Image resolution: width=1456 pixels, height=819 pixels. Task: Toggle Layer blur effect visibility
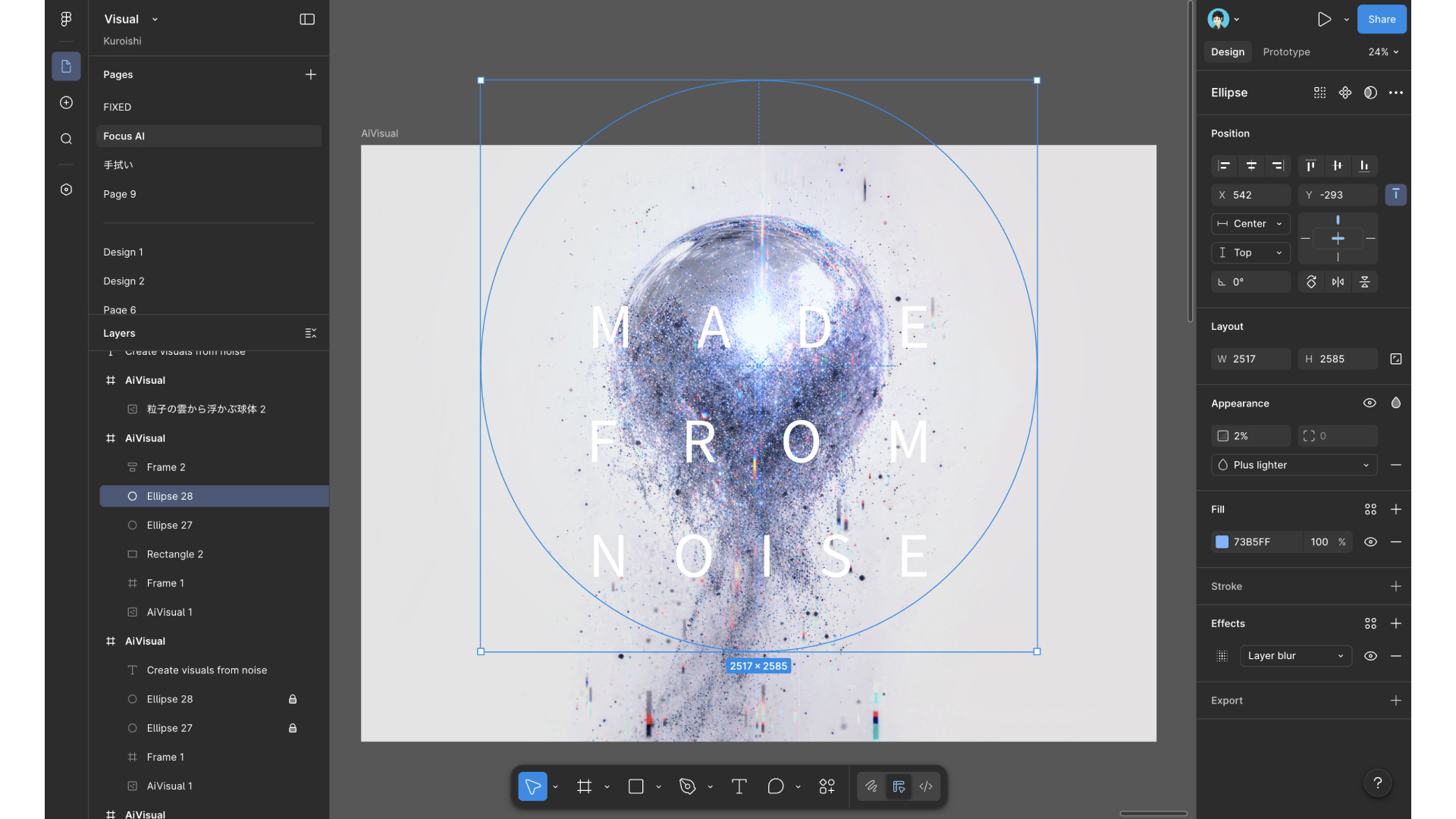(x=1370, y=656)
